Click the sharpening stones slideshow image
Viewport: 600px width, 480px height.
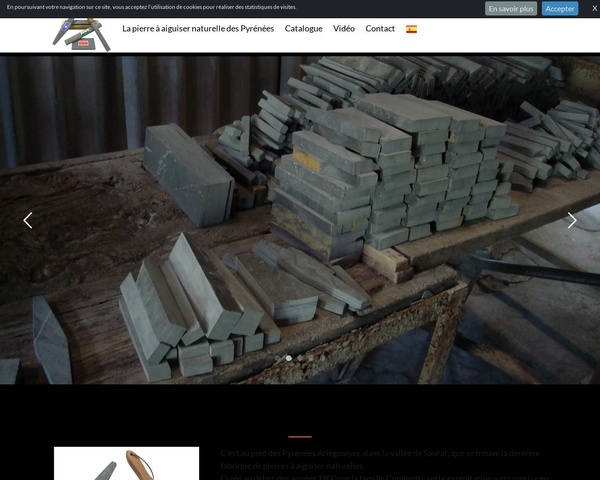click(300, 200)
